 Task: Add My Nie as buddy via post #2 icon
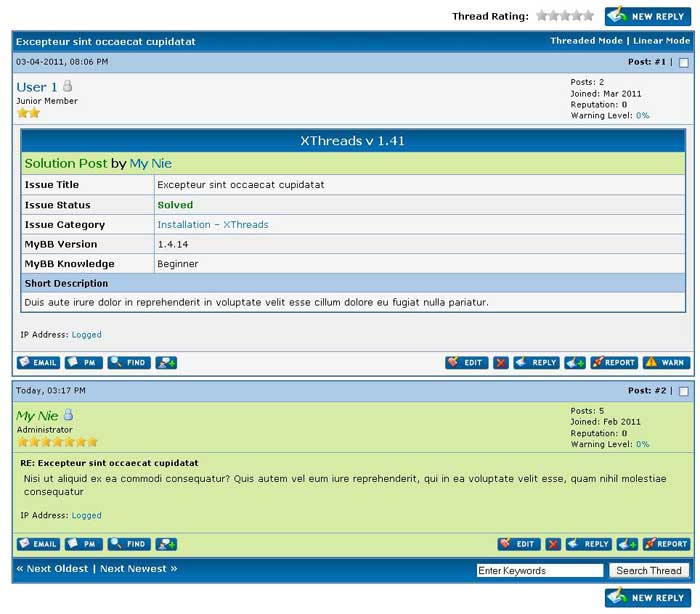coord(167,544)
